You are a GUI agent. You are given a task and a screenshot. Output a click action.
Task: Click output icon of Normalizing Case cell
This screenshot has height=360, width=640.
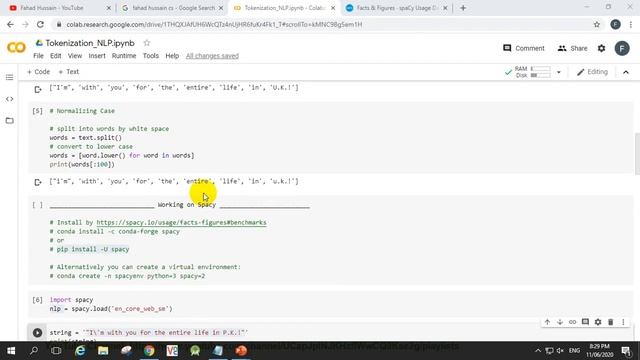pos(38,182)
